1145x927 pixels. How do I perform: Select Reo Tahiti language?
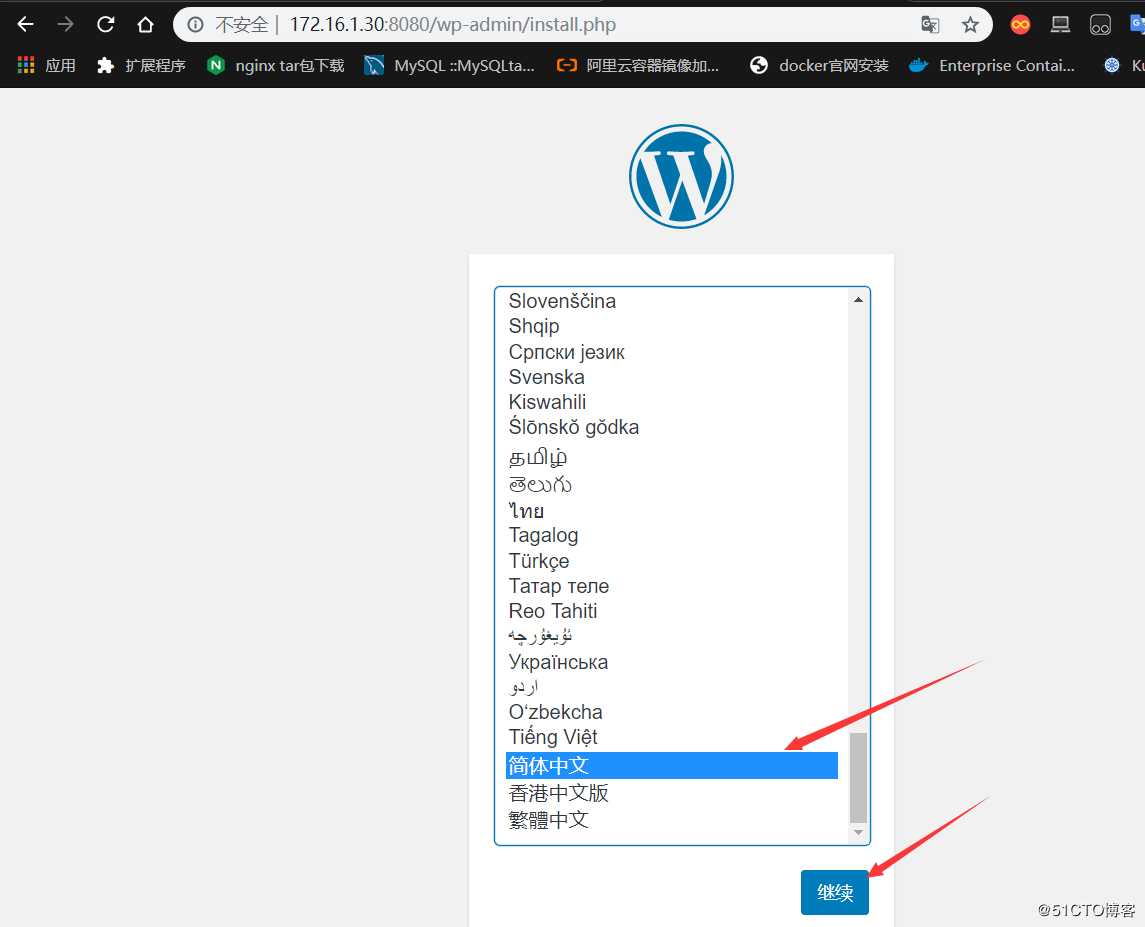pos(672,611)
